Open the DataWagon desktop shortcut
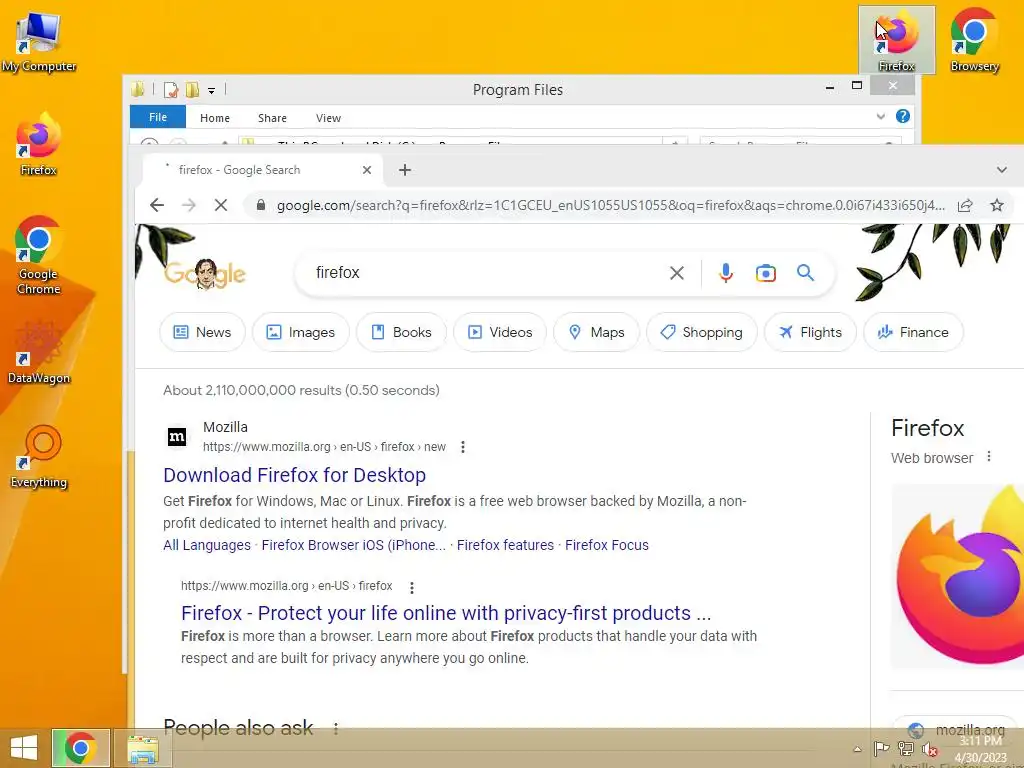The image size is (1024, 768). (39, 353)
